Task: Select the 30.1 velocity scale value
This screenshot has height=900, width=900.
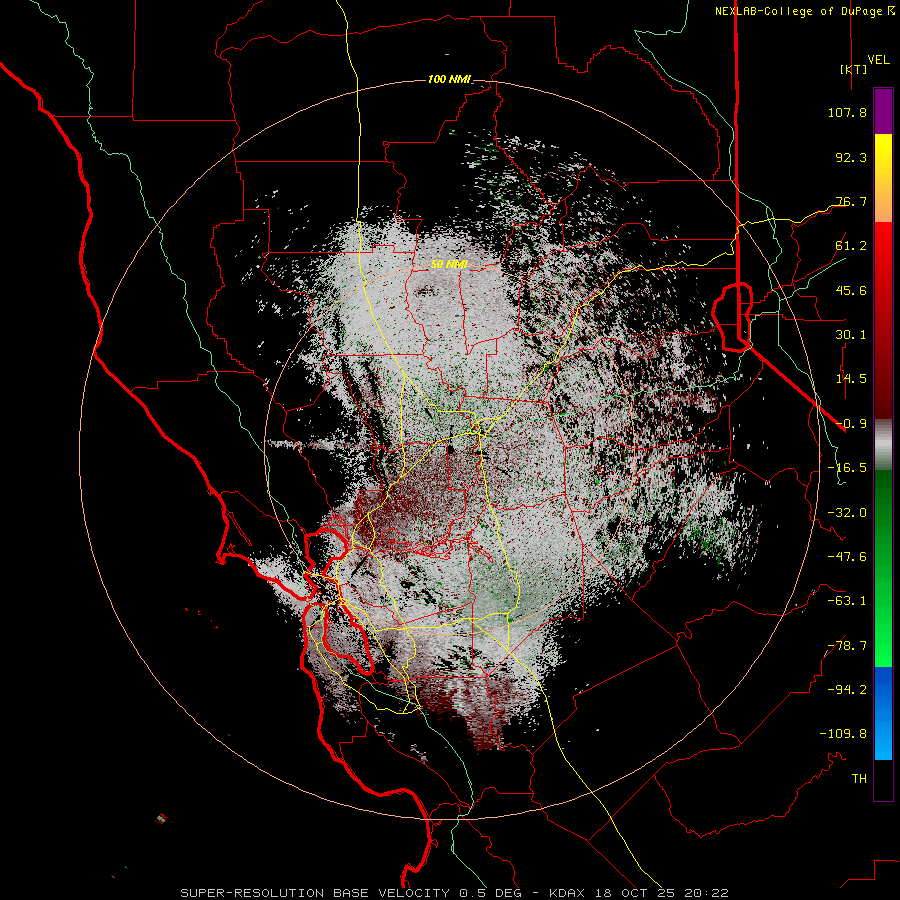Action: click(x=851, y=335)
